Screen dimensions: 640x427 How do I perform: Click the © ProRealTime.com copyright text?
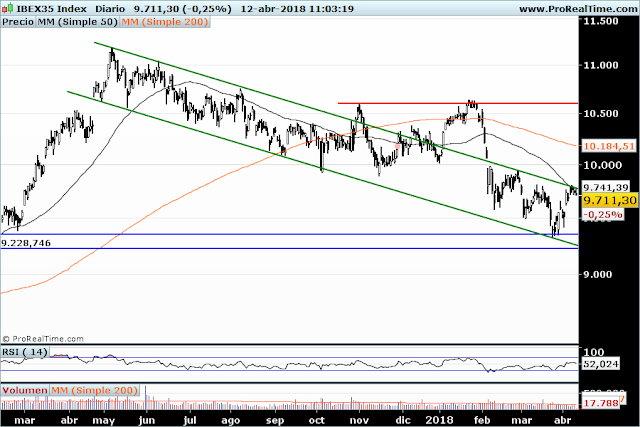[43, 339]
